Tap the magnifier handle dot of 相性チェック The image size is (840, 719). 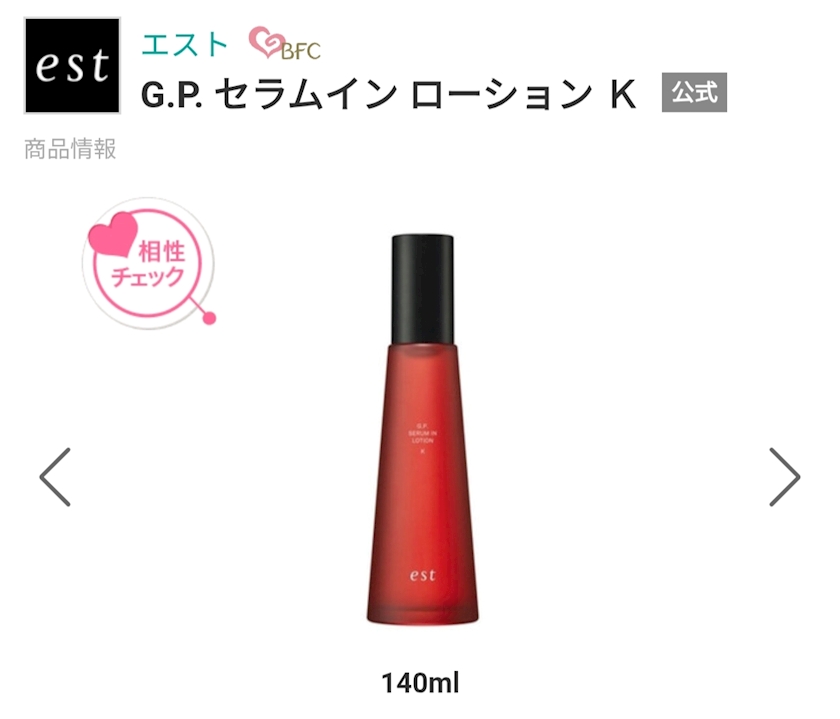point(209,318)
